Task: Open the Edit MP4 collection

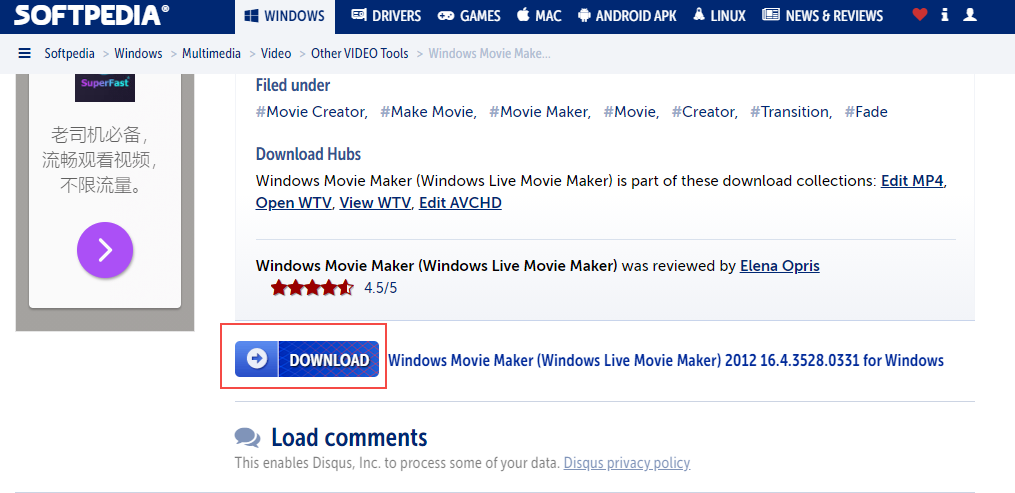Action: [911, 181]
